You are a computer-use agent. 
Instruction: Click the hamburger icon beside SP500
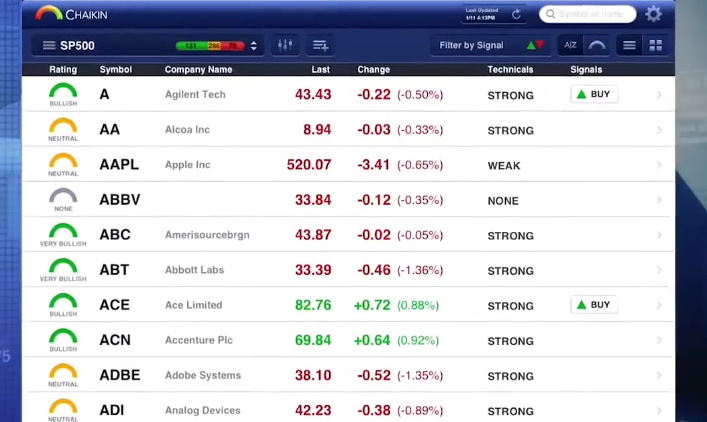click(48, 46)
